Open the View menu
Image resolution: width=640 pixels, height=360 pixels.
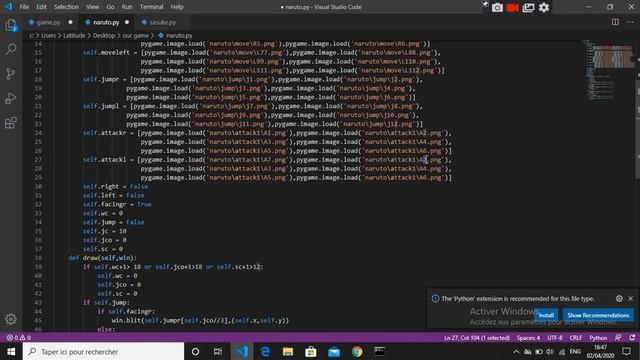(92, 7)
